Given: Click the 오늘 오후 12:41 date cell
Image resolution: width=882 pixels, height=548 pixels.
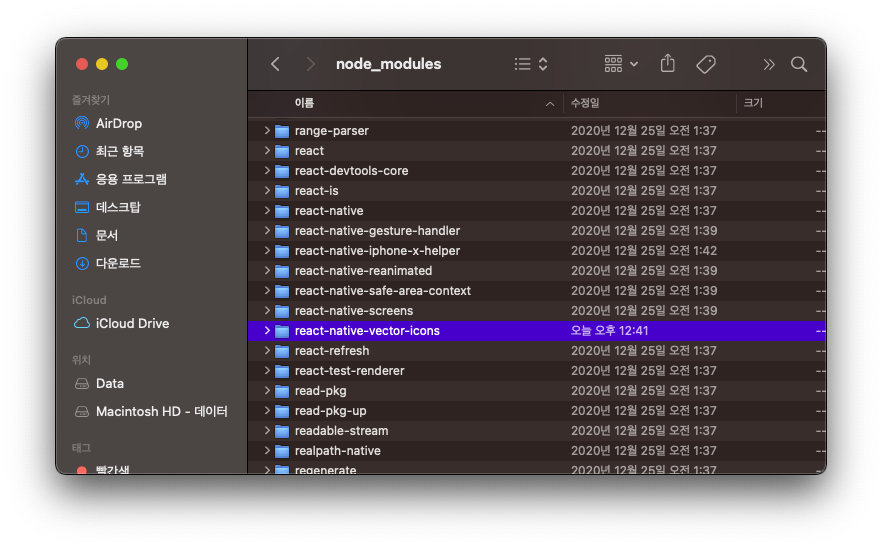Looking at the screenshot, I should (609, 331).
